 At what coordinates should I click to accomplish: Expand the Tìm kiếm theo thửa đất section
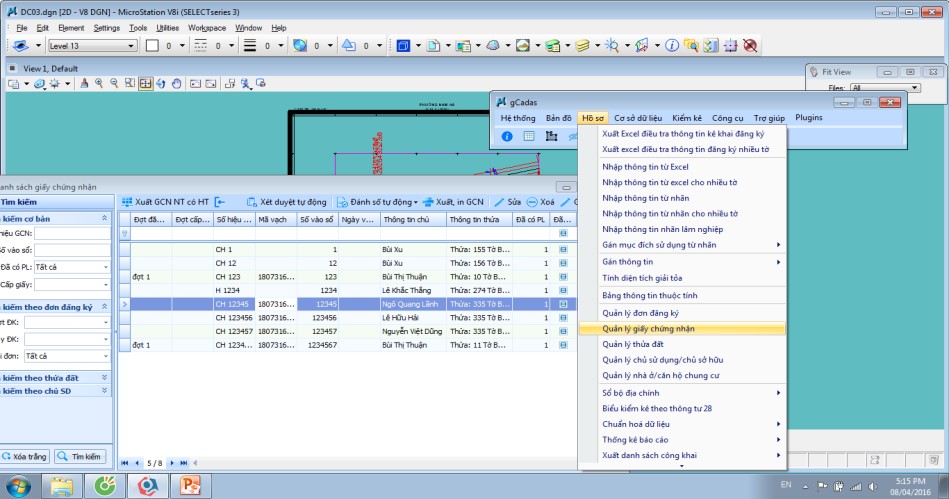tap(105, 377)
